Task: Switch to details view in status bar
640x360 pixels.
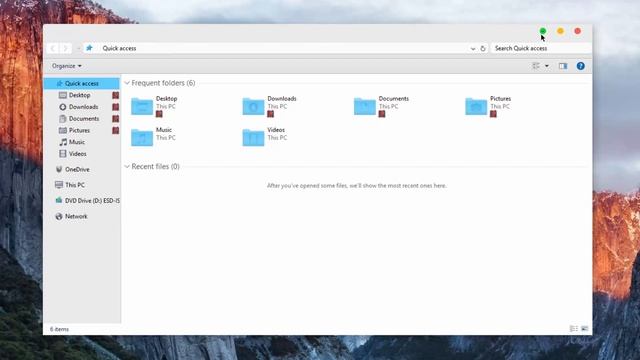Action: 573,329
